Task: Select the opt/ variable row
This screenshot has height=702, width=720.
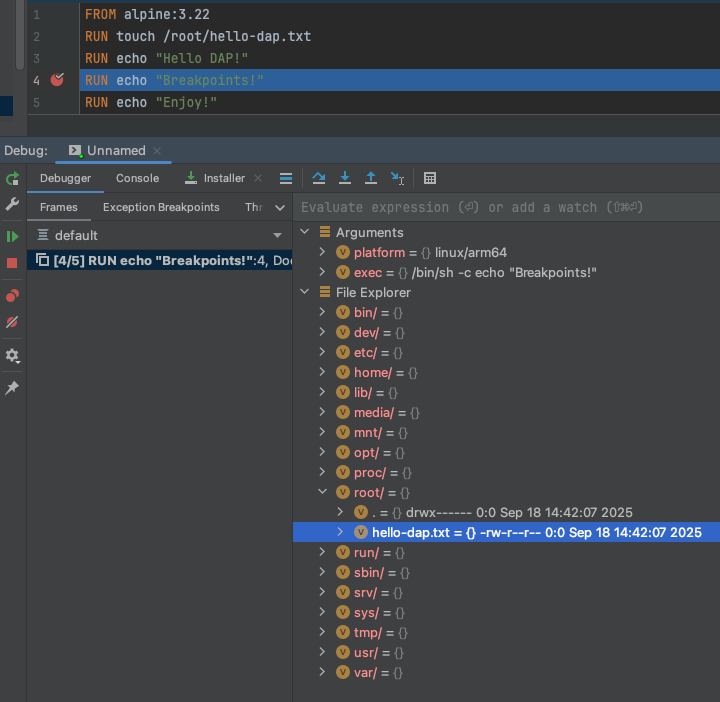Action: 506,452
